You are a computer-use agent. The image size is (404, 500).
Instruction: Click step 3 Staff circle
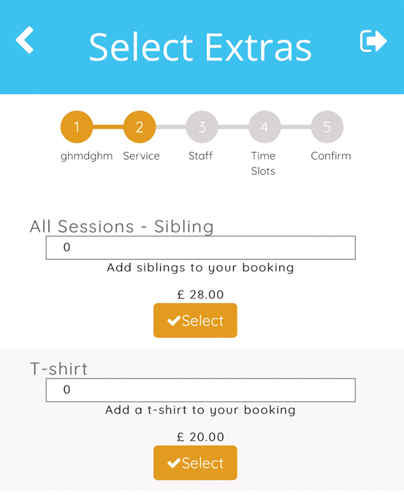click(x=202, y=127)
